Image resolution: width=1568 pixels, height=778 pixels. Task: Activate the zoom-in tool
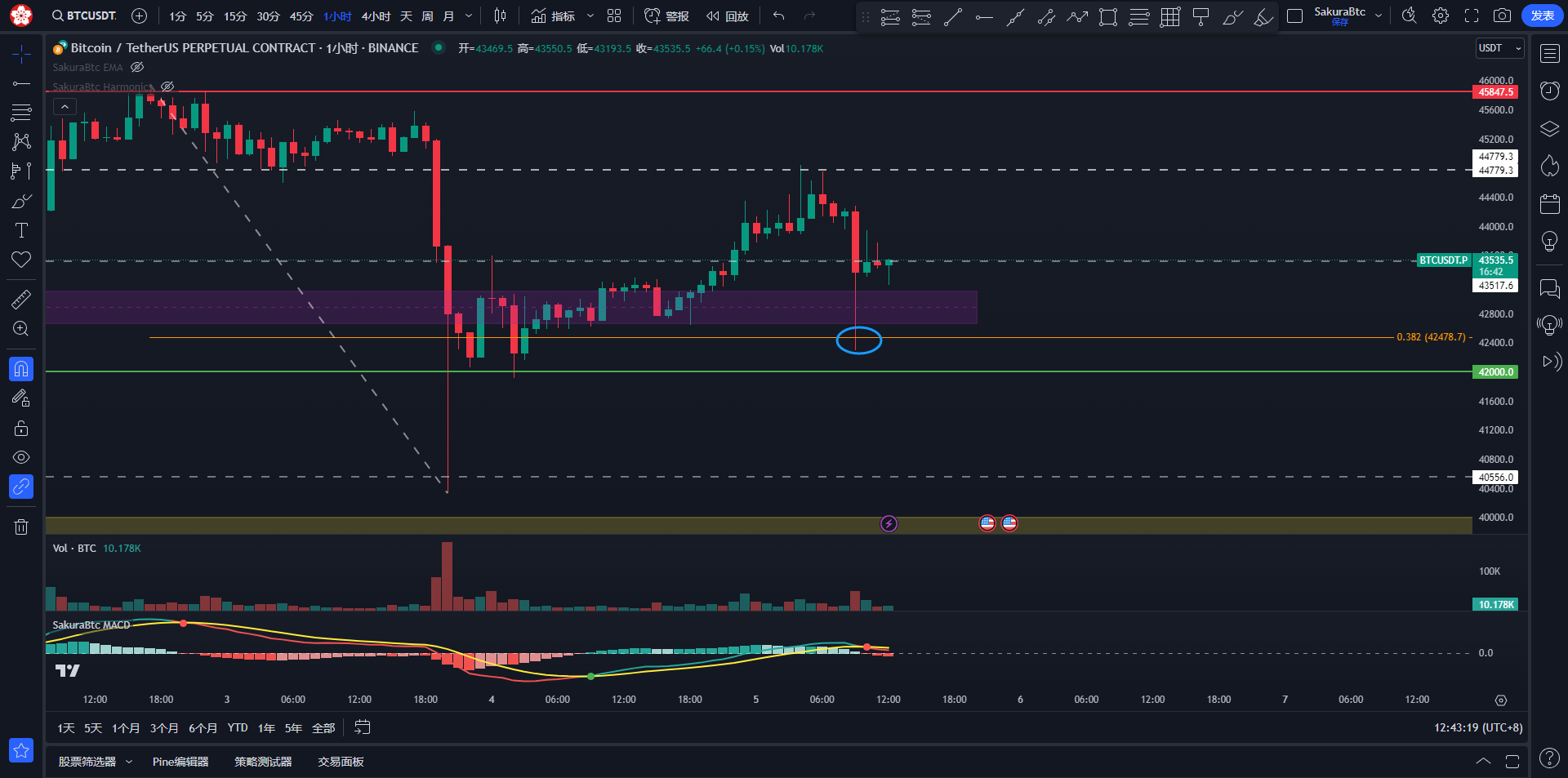[21, 329]
